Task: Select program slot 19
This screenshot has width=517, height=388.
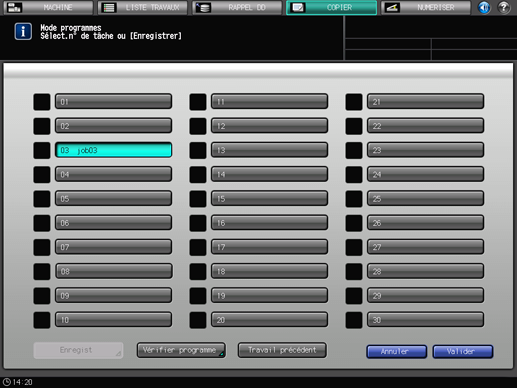Action: pyautogui.click(x=269, y=295)
